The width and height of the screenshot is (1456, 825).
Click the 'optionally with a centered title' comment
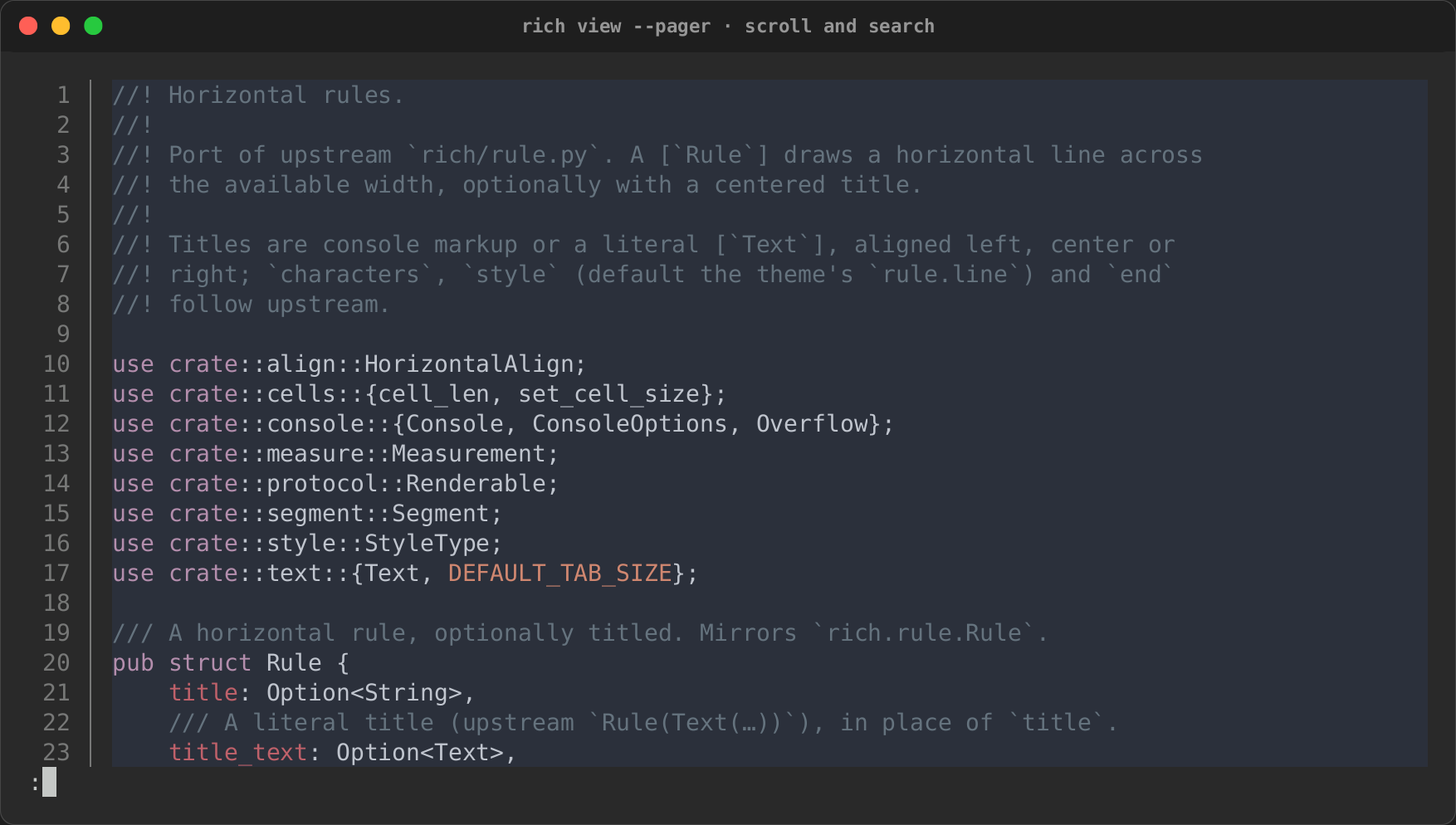(x=691, y=185)
